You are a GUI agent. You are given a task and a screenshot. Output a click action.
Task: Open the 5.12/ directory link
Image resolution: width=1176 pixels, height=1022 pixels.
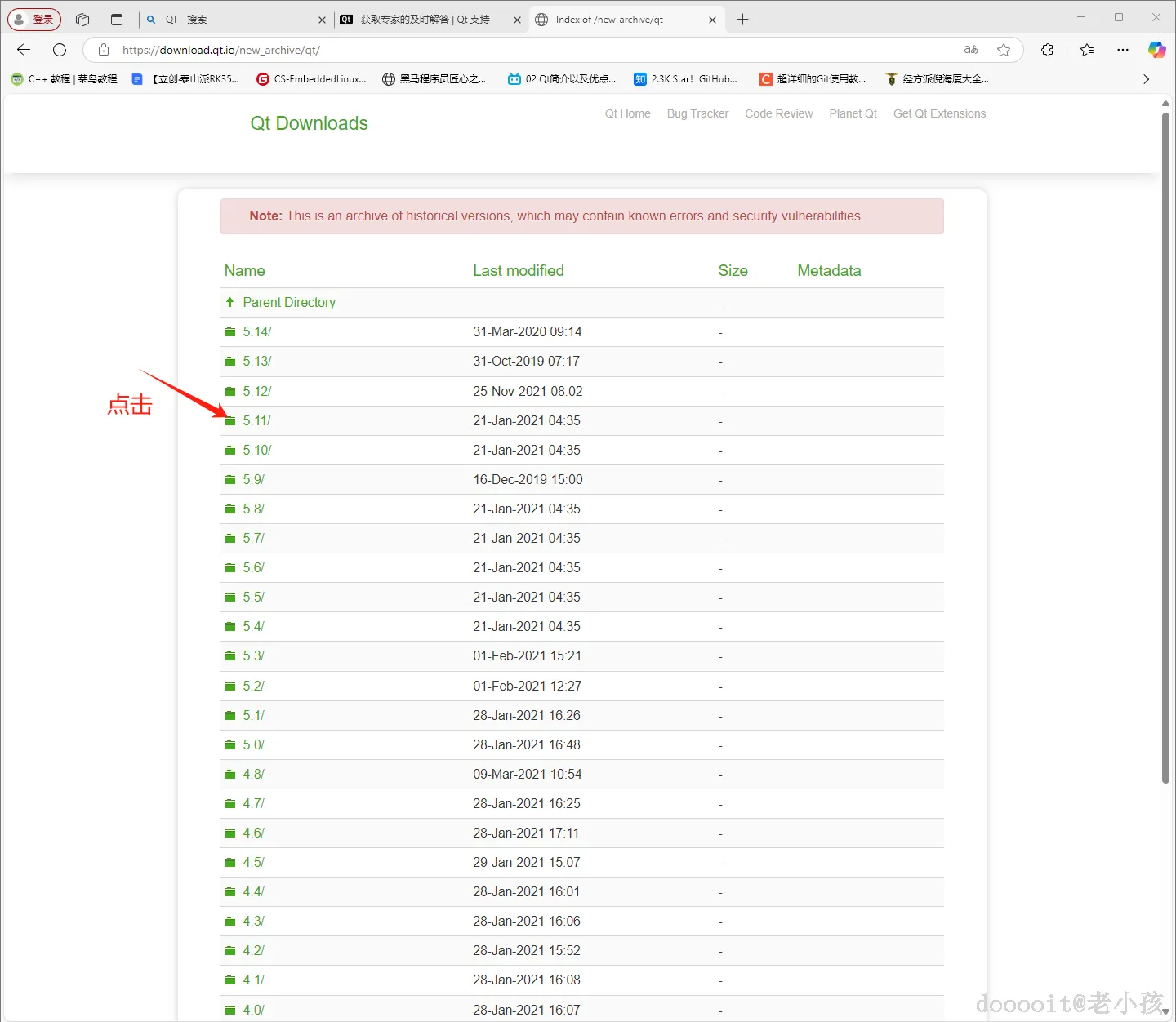(256, 391)
